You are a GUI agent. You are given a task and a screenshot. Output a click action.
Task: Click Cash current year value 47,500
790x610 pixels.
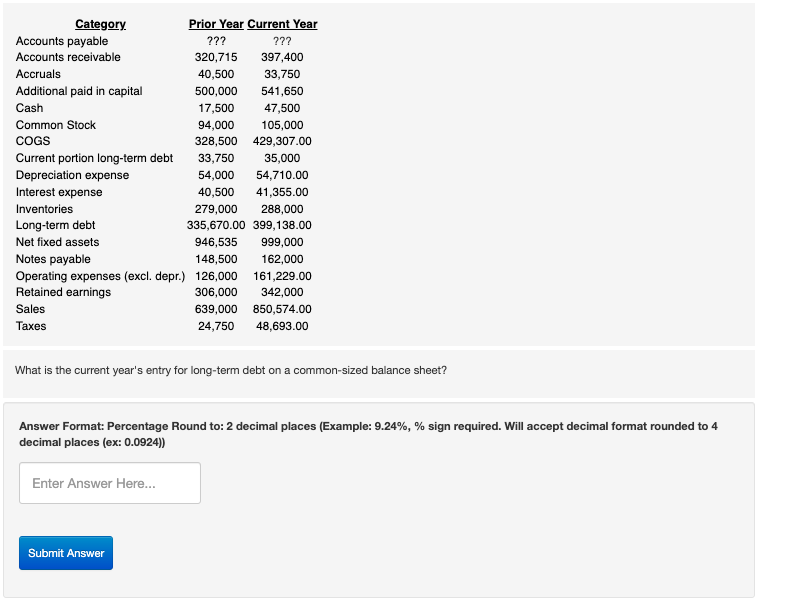(282, 108)
